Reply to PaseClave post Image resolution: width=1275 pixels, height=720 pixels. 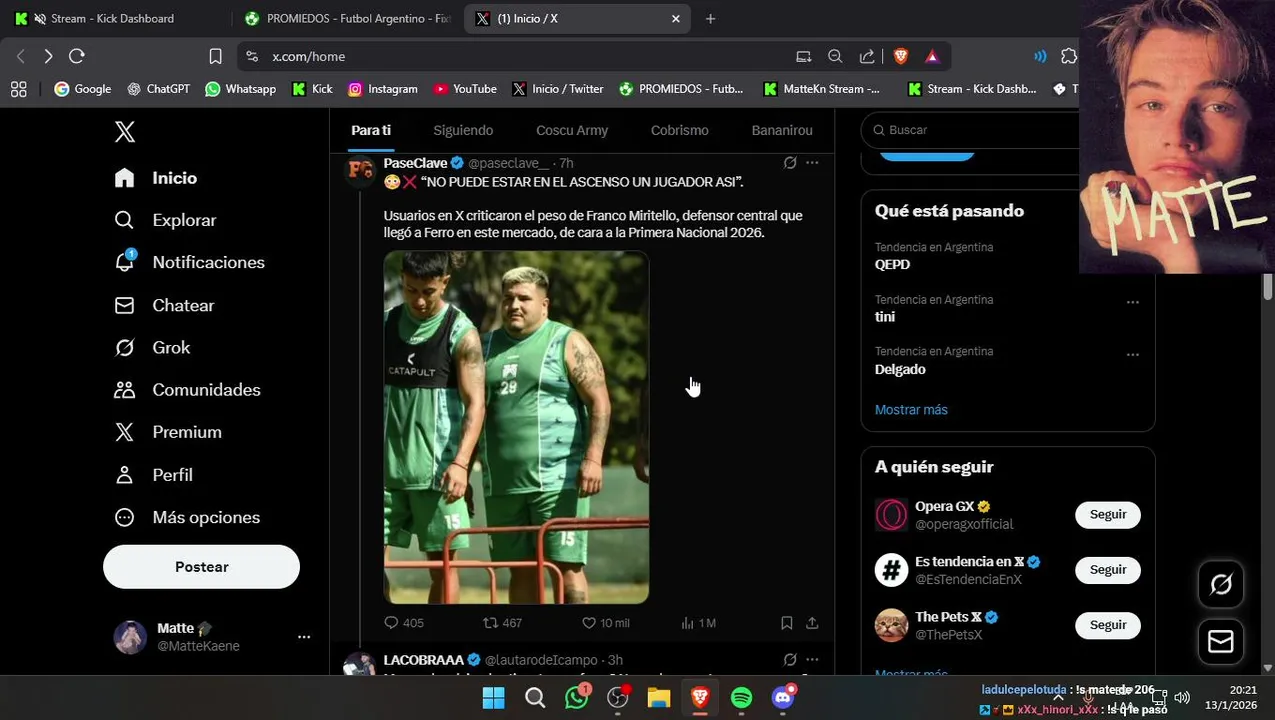point(404,623)
